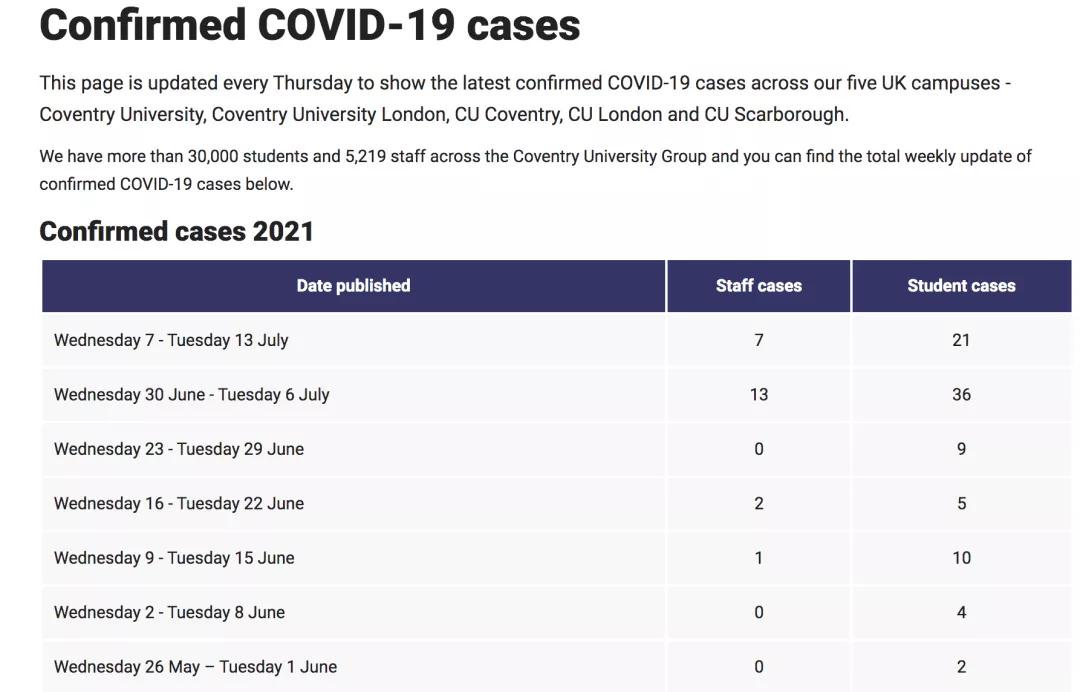Click the "Wednesday 30 June - Tuesday 6 July" date
1080x692 pixels.
click(x=191, y=395)
